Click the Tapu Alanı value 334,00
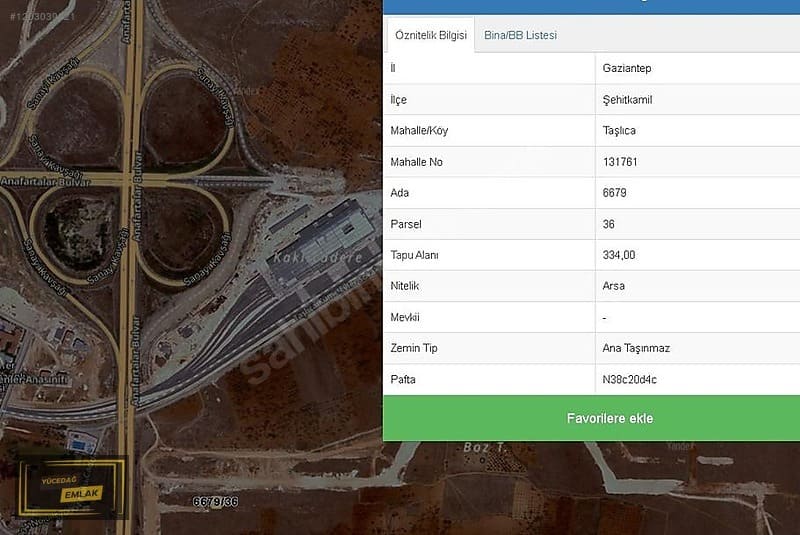 619,255
